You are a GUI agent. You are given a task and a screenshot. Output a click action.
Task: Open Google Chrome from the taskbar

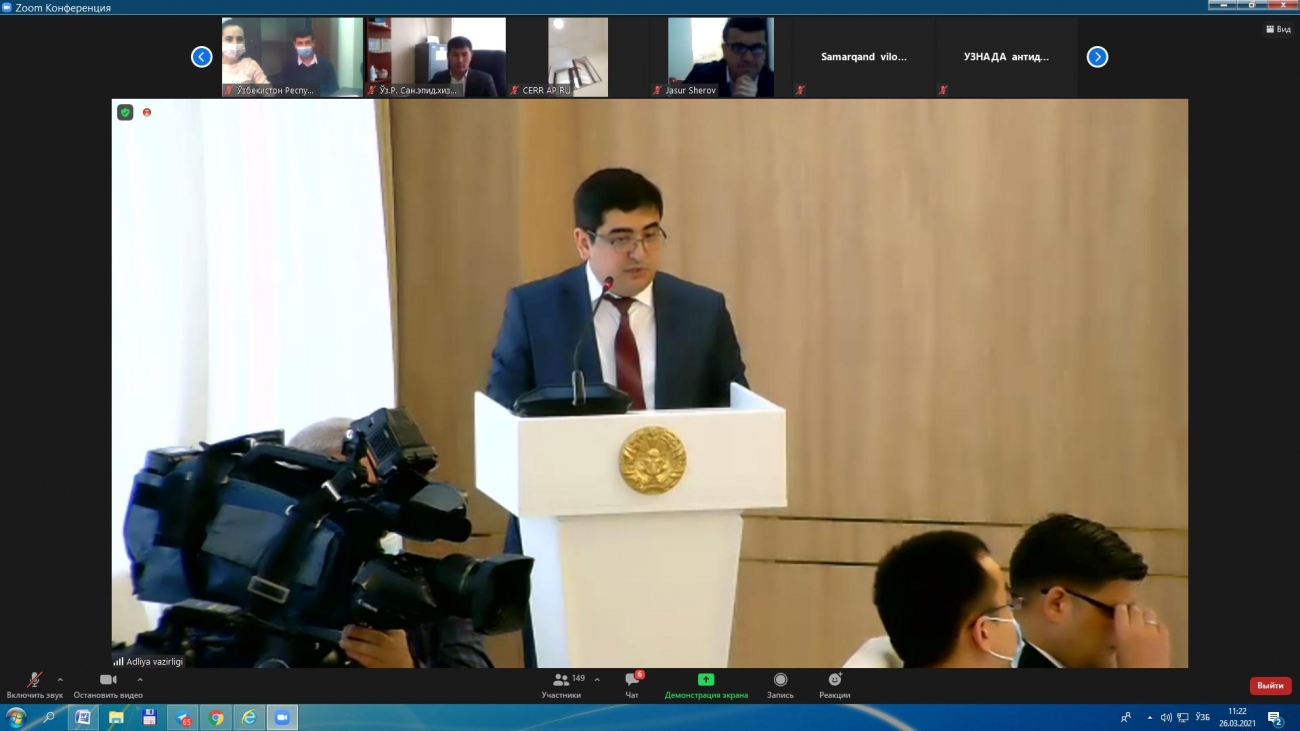pyautogui.click(x=216, y=717)
